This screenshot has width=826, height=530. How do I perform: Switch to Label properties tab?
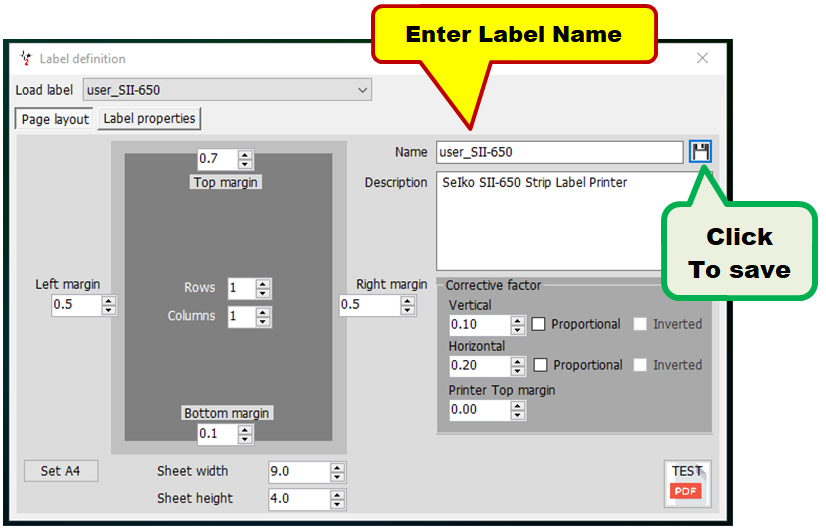point(149,119)
